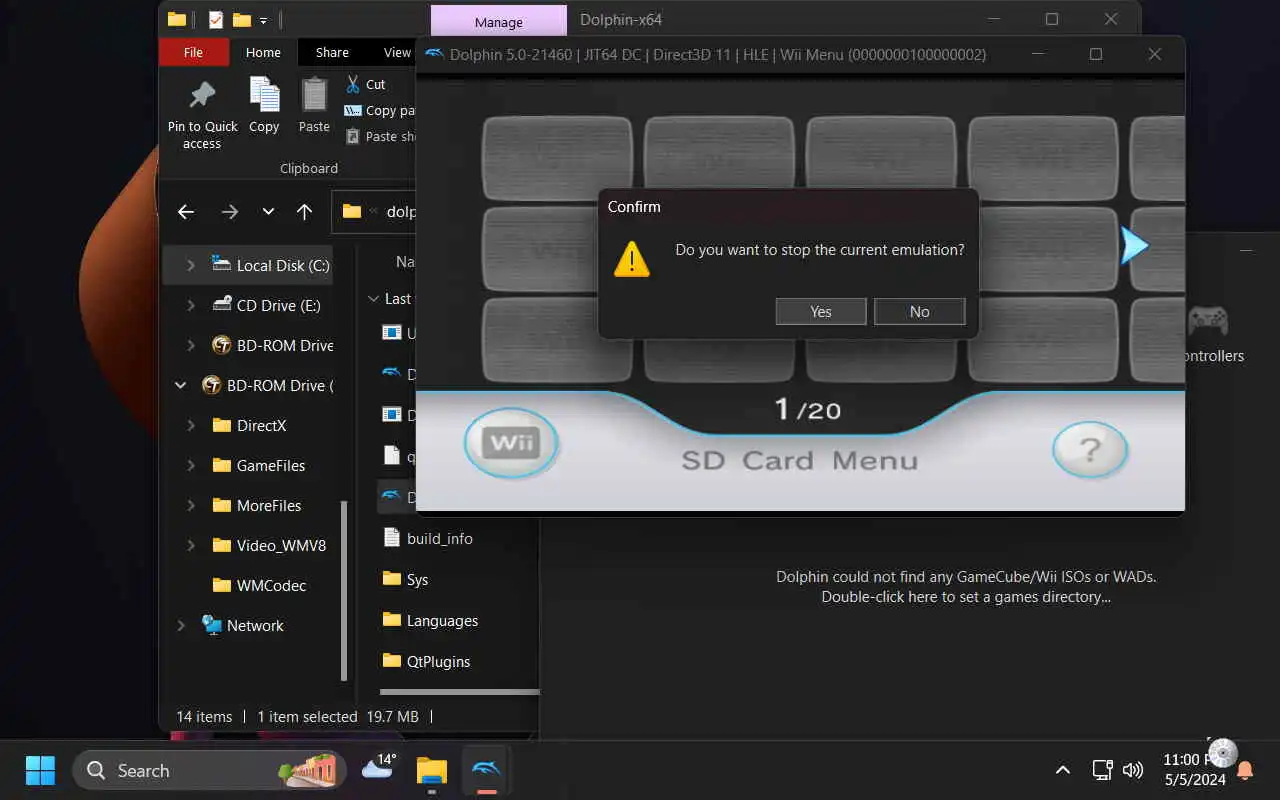Click new folder icon in Explorer title bar

(241, 19)
